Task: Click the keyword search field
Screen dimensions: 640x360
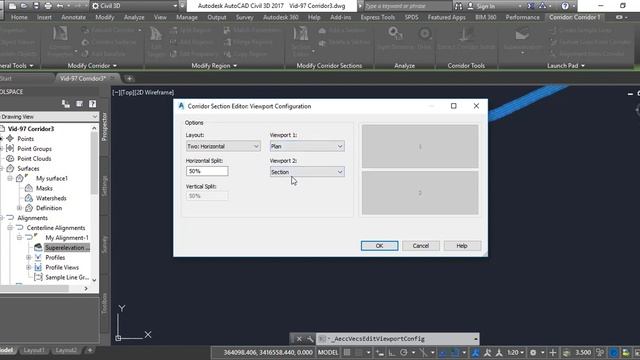Action: 407,6
